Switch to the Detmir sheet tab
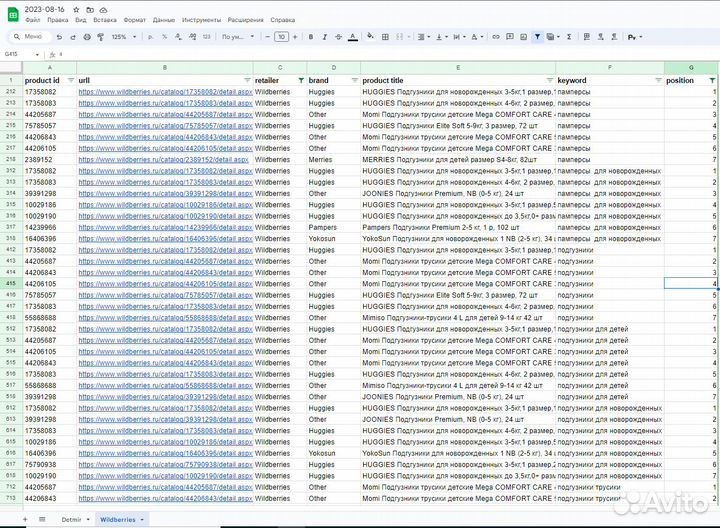 [71, 520]
